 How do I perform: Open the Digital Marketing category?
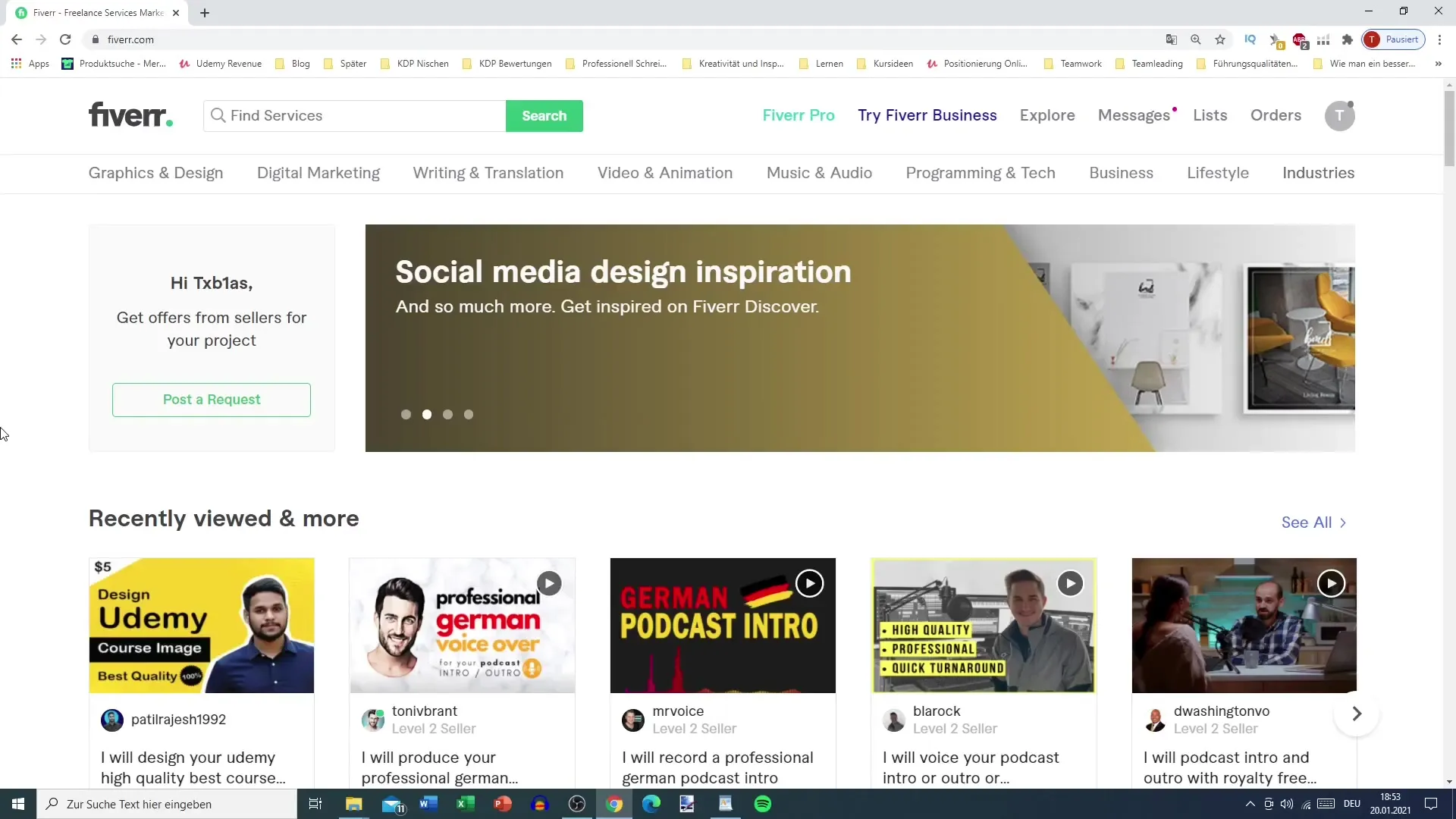[x=318, y=173]
